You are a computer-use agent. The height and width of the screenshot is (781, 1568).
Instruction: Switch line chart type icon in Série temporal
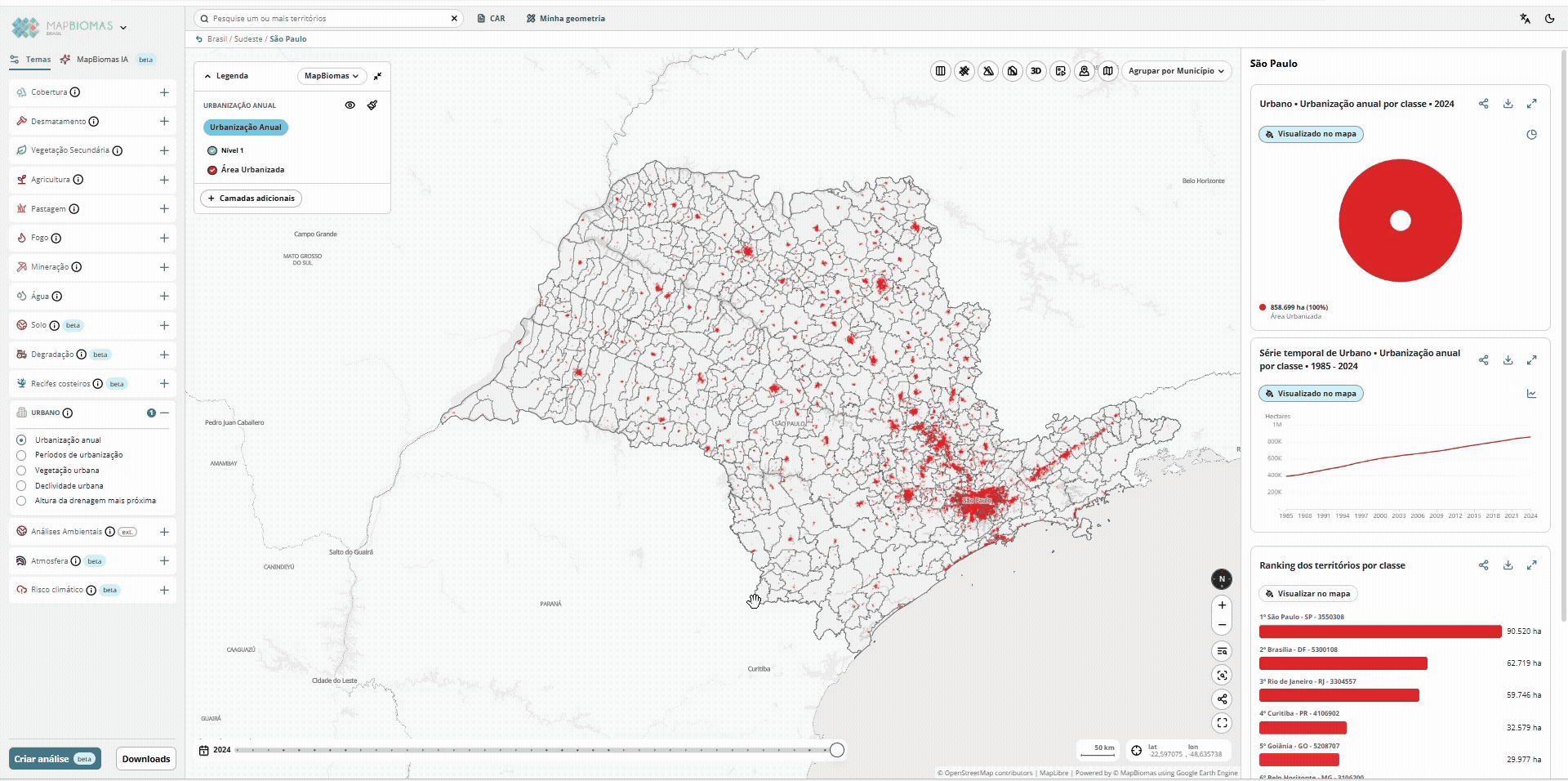[1532, 394]
